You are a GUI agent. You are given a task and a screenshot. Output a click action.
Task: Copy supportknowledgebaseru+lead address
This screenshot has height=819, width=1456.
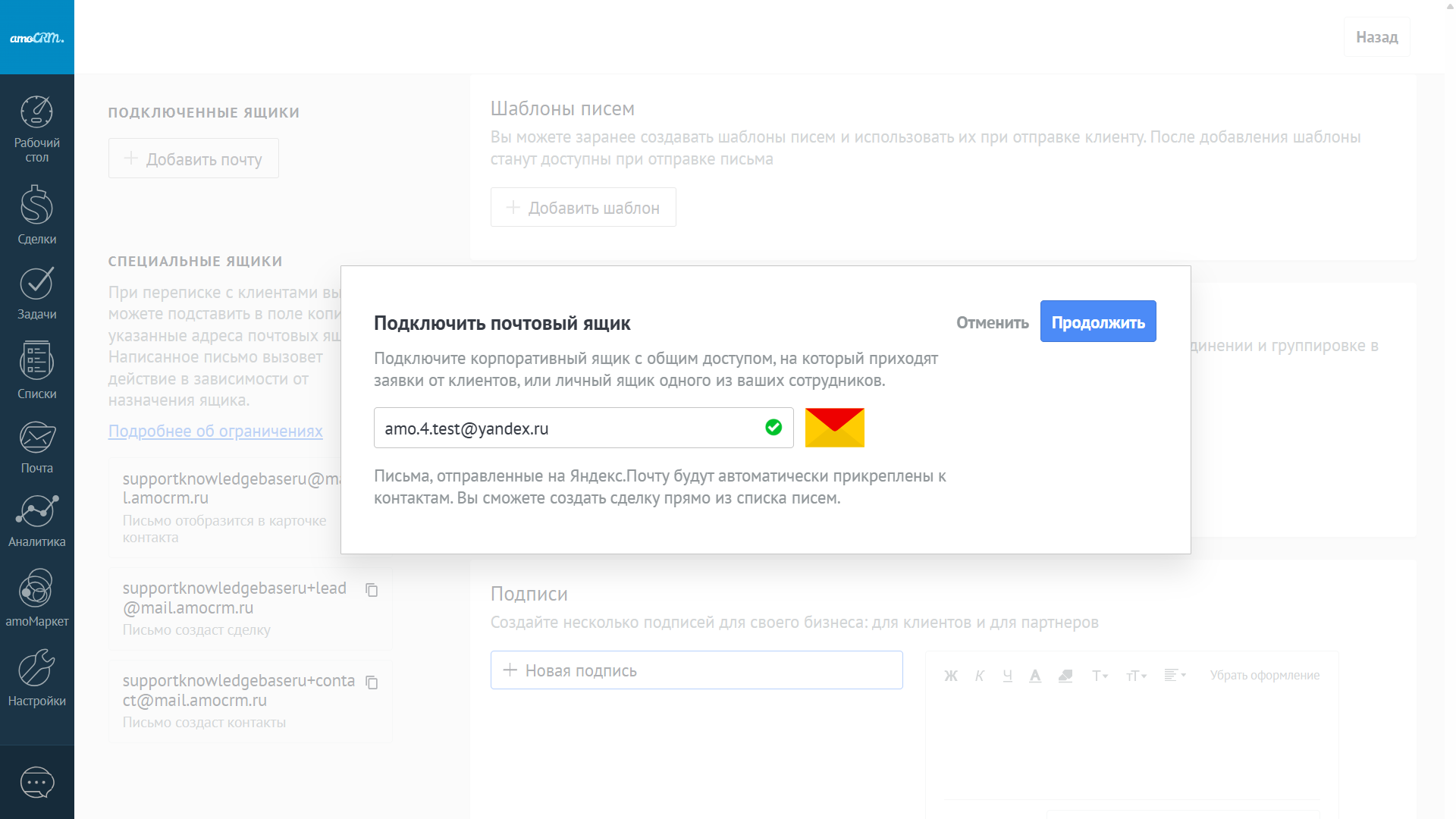(x=372, y=590)
